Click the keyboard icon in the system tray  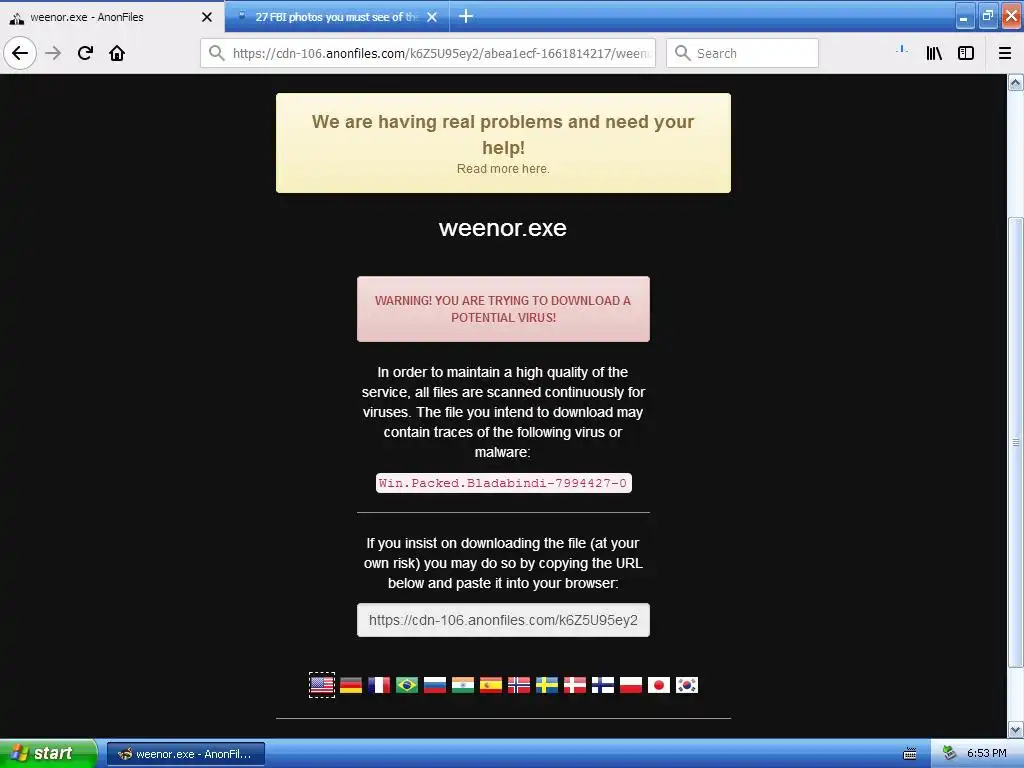(x=910, y=754)
